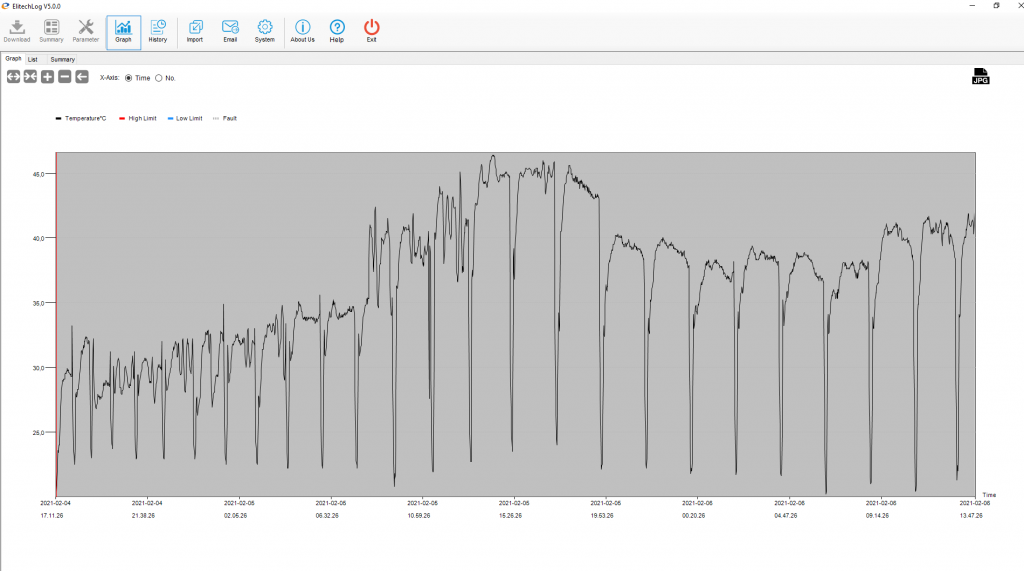Click the Import toolbar icon
The height and width of the screenshot is (571, 1024).
click(195, 31)
